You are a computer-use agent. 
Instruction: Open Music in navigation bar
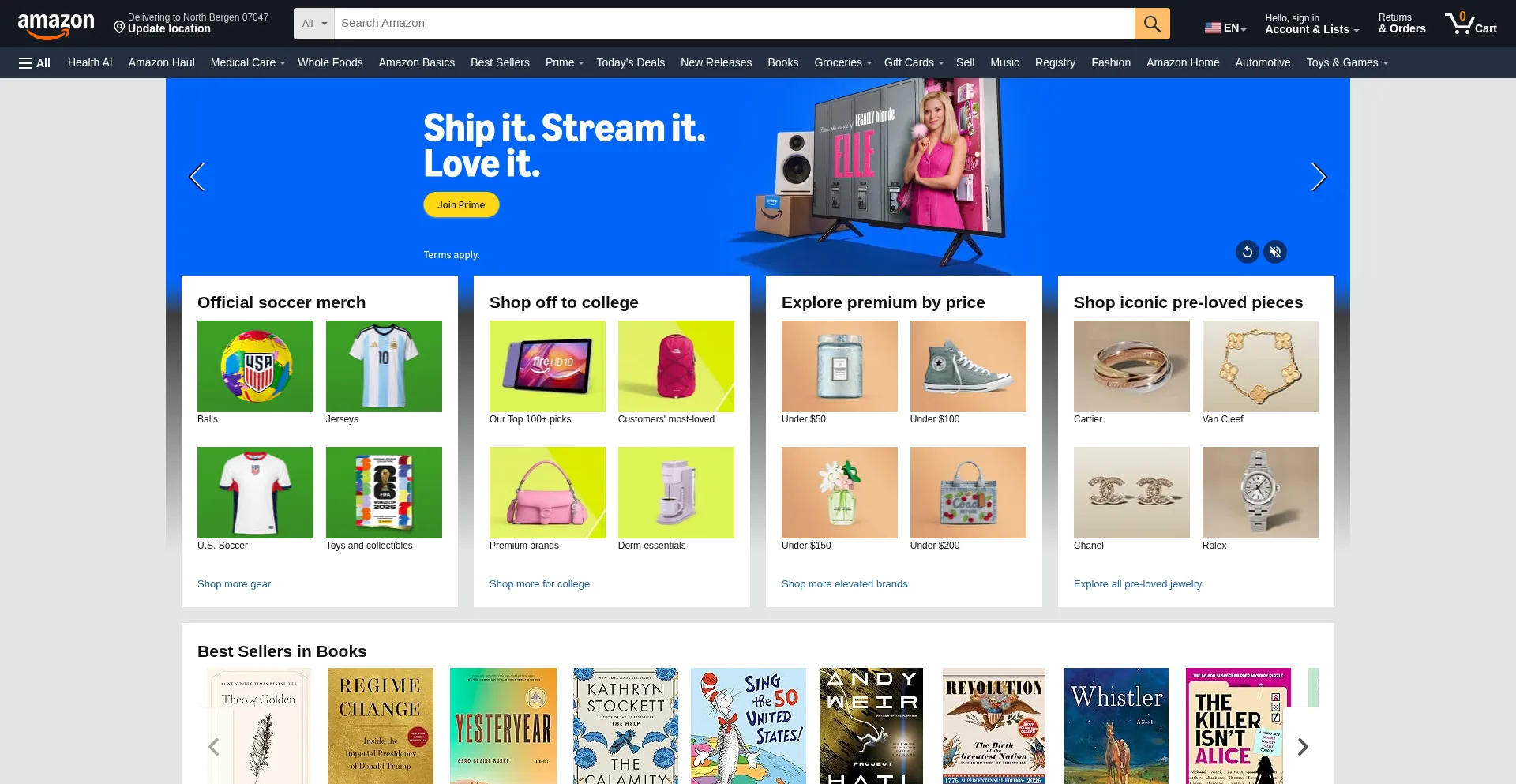(1005, 63)
